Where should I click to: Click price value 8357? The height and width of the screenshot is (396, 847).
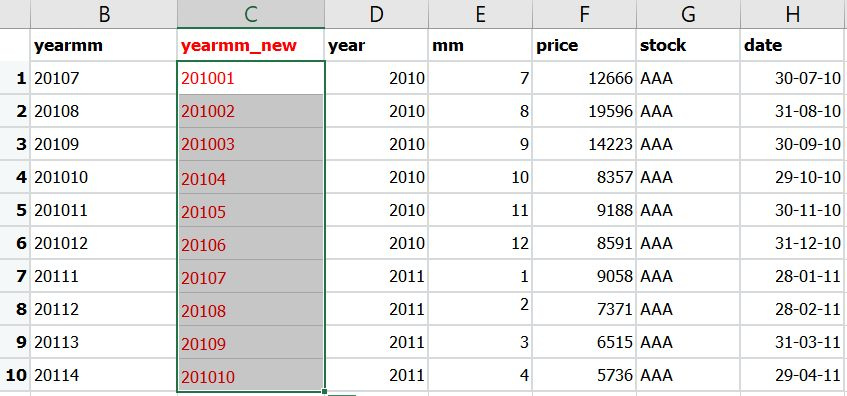tap(584, 177)
